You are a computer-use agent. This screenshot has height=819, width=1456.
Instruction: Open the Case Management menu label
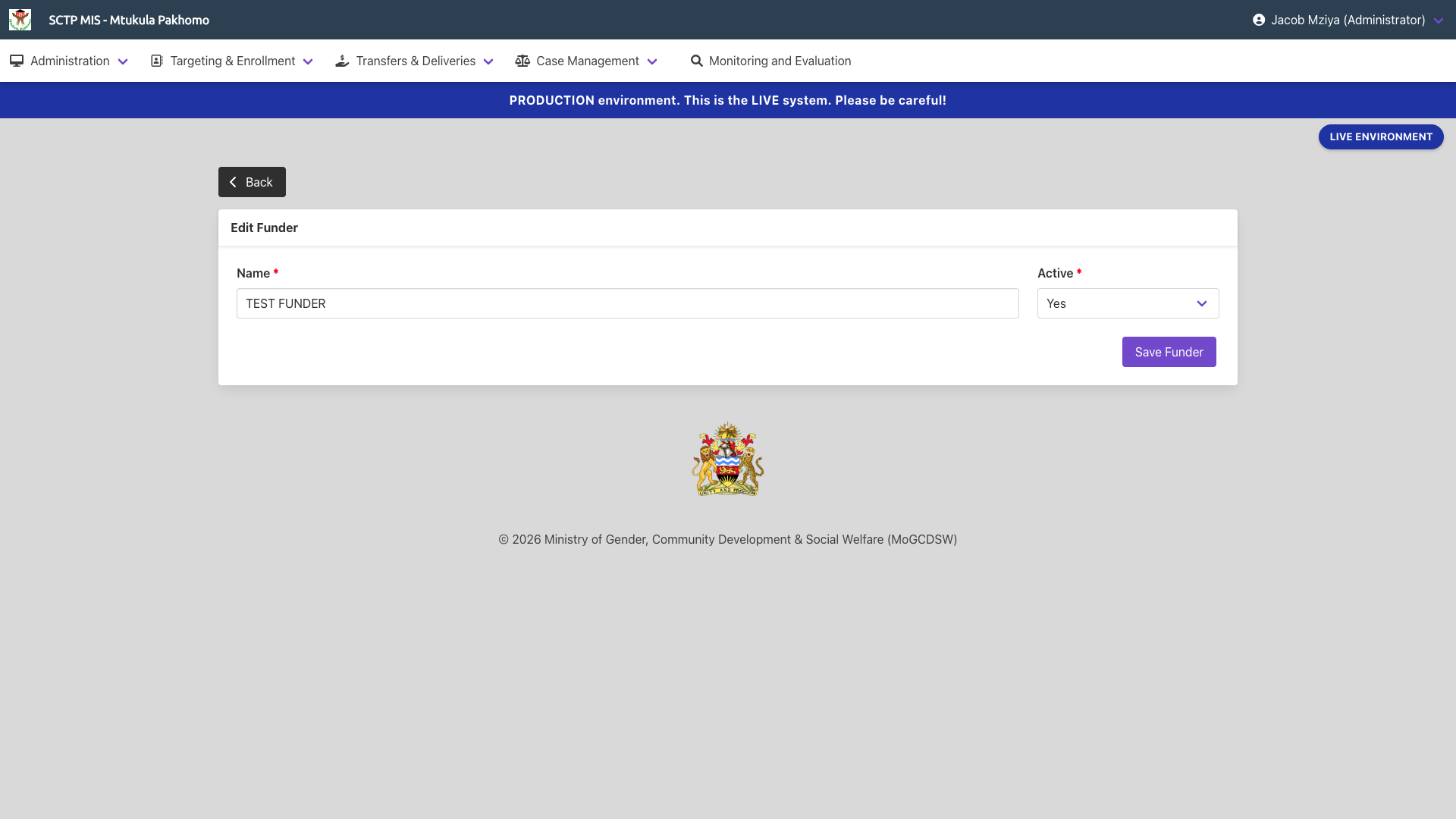pyautogui.click(x=587, y=61)
